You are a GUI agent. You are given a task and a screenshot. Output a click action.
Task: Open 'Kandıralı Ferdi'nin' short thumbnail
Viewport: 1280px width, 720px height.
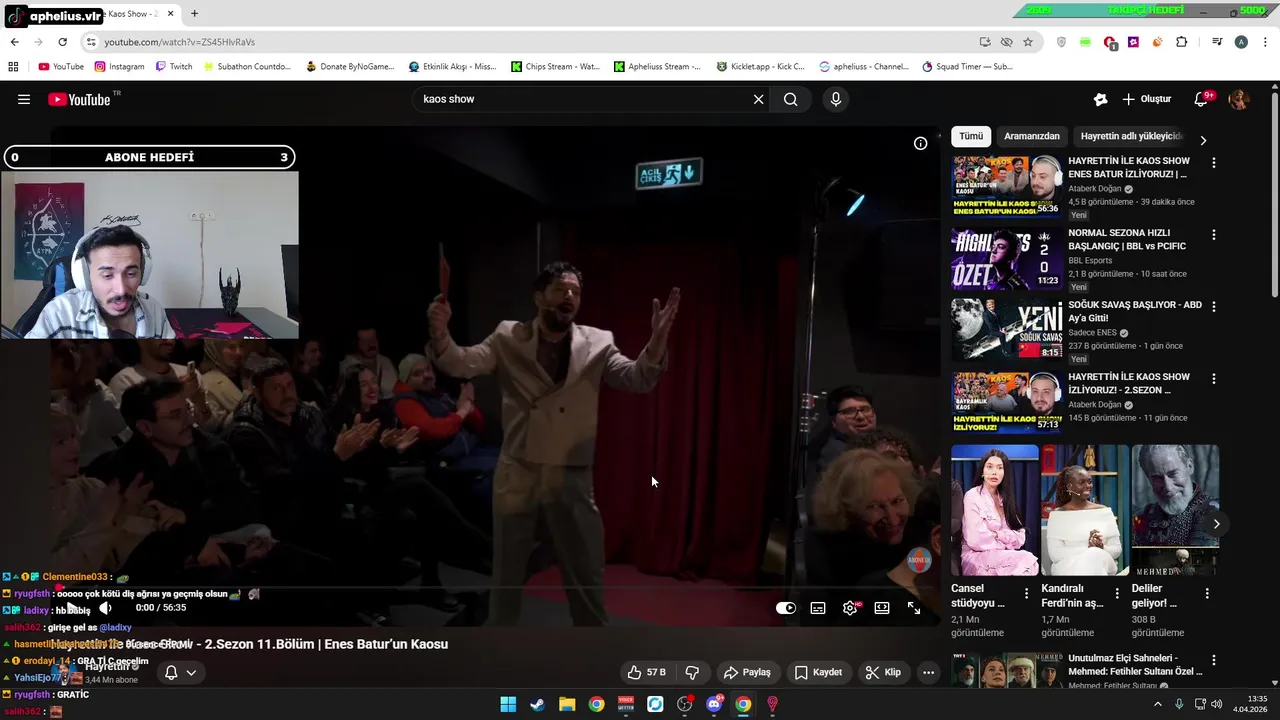pyautogui.click(x=1085, y=510)
